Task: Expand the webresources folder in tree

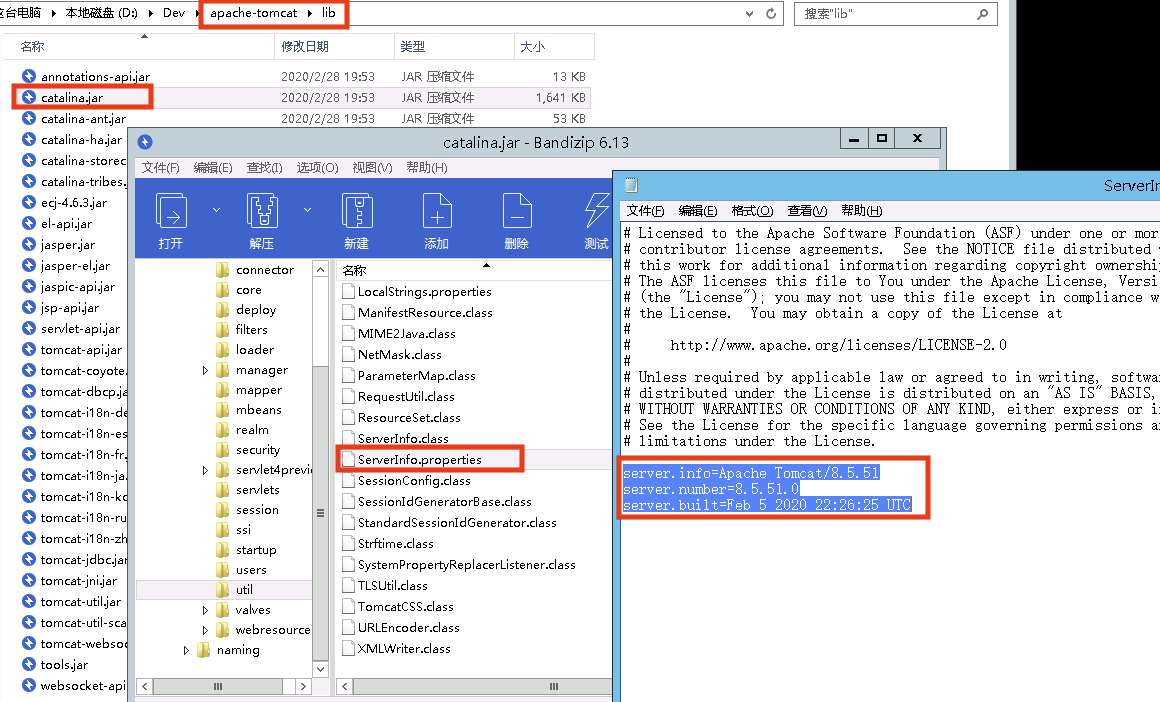Action: 205,630
